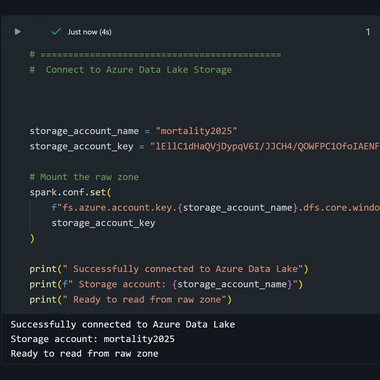Run the cell with the play icon

click(x=18, y=32)
